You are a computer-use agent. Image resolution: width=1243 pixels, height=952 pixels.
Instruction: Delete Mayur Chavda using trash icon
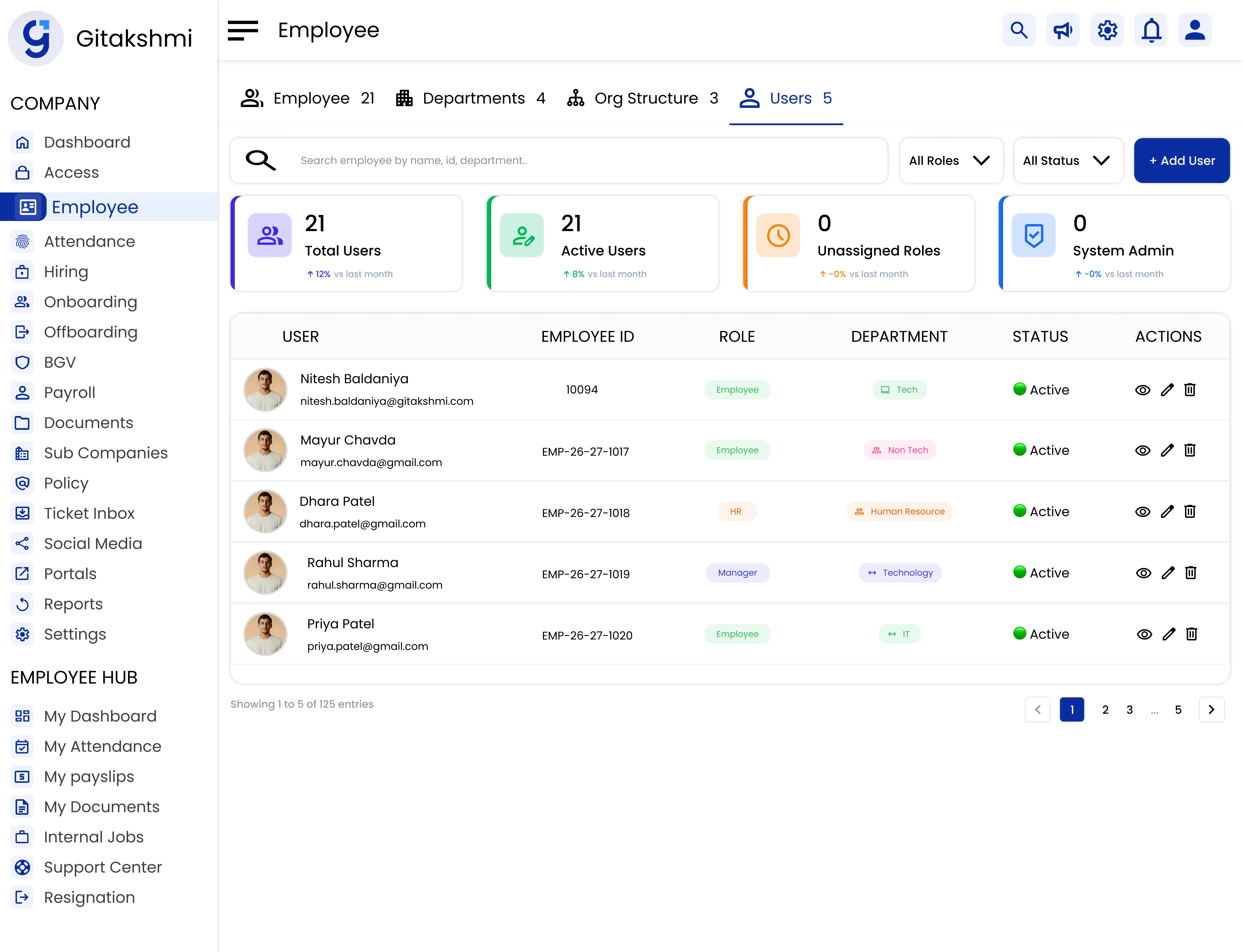1190,451
